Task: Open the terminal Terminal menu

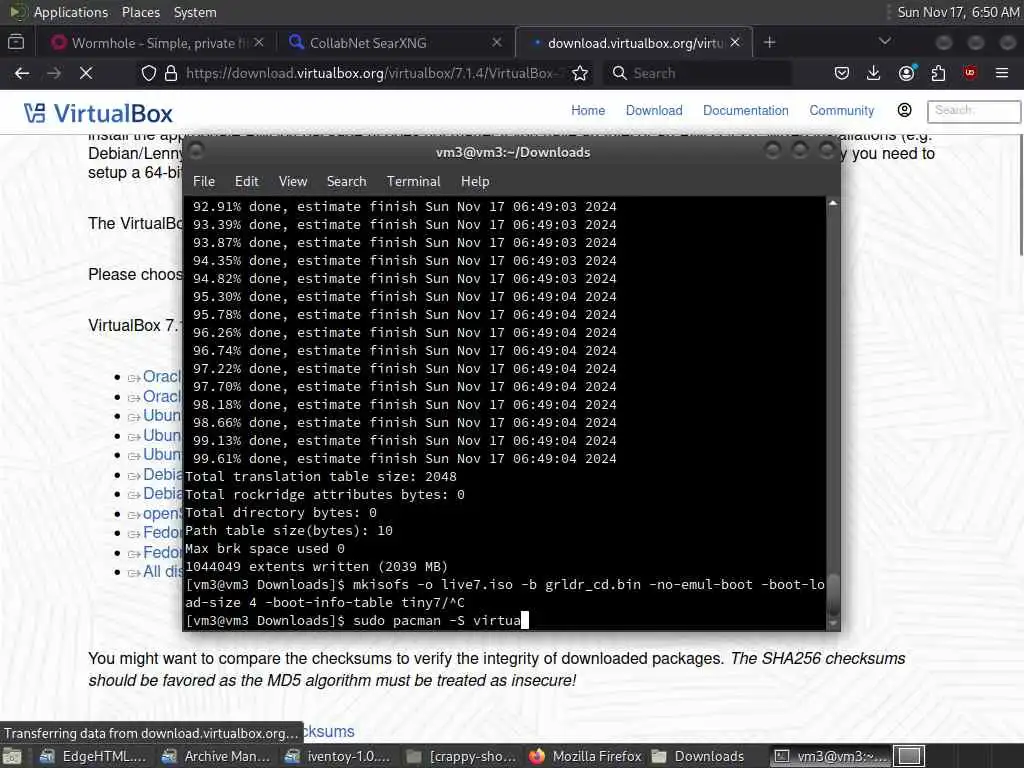Action: coord(413,182)
